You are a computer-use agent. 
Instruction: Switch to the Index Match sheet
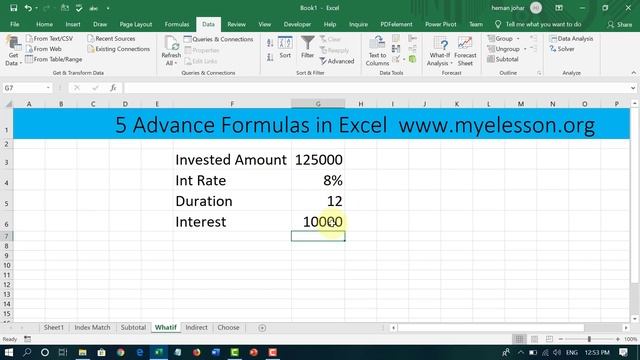(92, 327)
